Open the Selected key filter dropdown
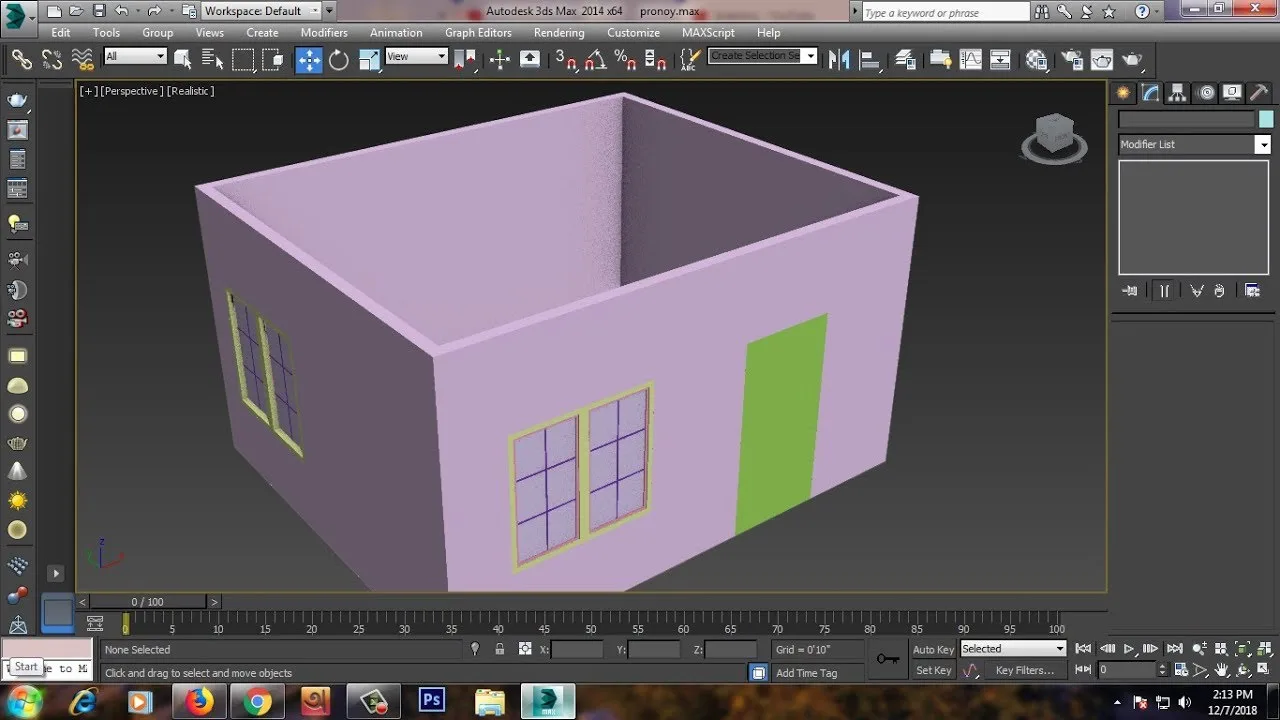Viewport: 1280px width, 720px height. (1013, 649)
